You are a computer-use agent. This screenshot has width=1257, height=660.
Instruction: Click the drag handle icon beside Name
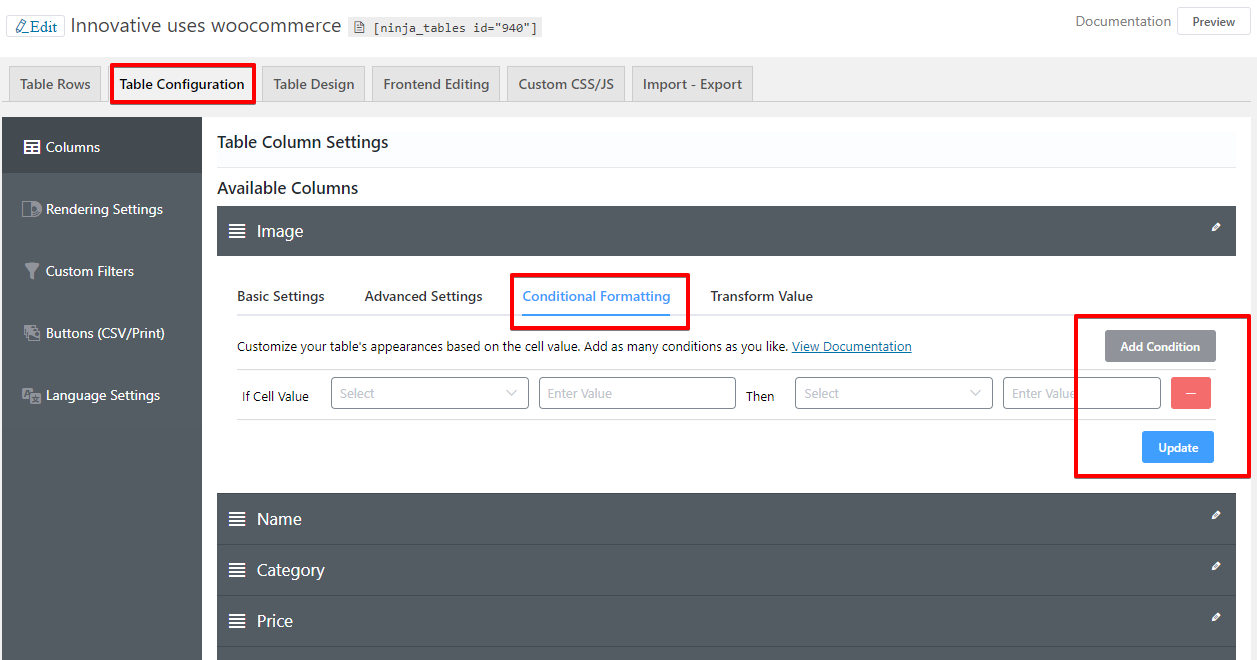(x=237, y=519)
